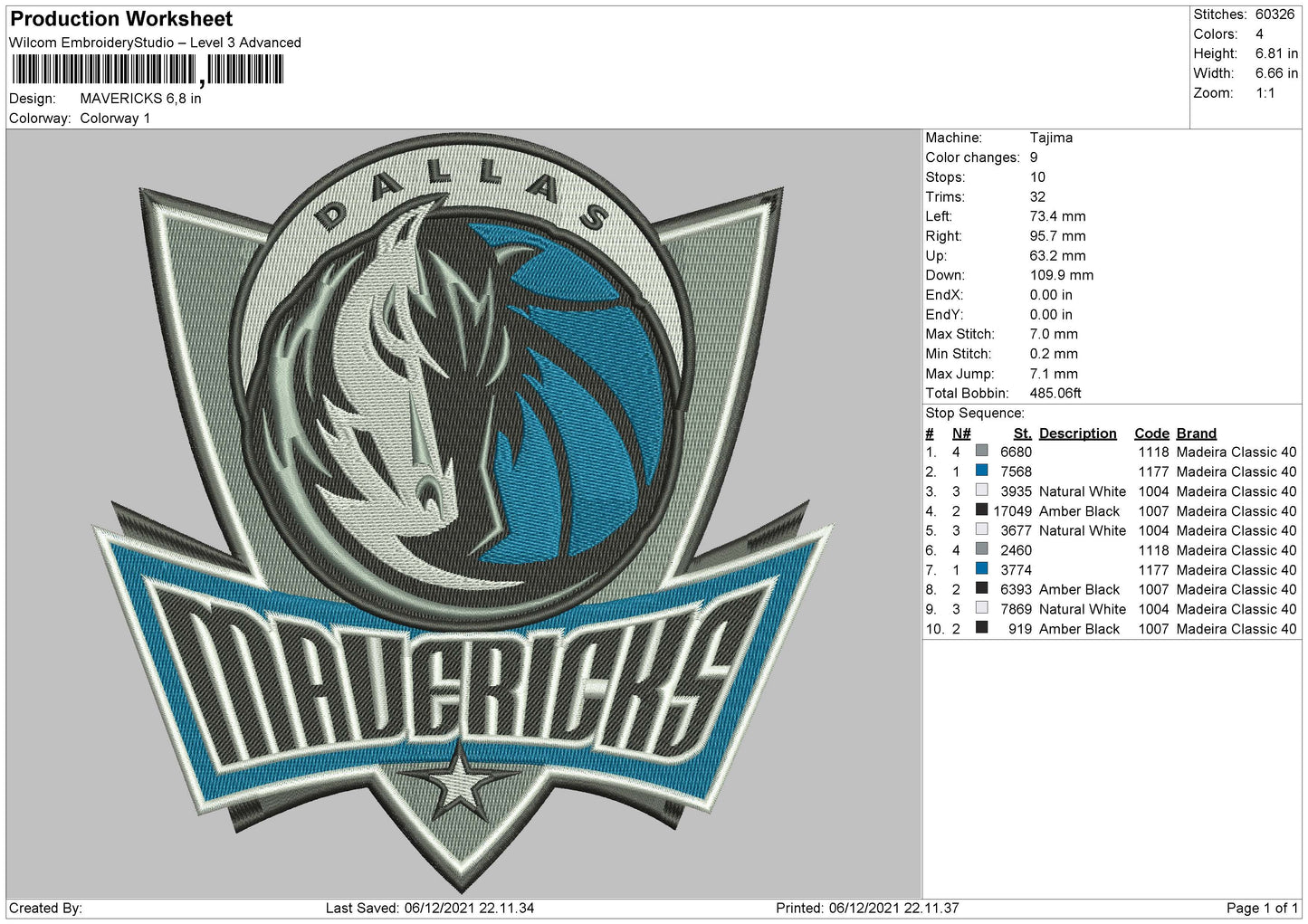
Task: Click the right extent '95.7 mm'
Action: click(x=1058, y=236)
